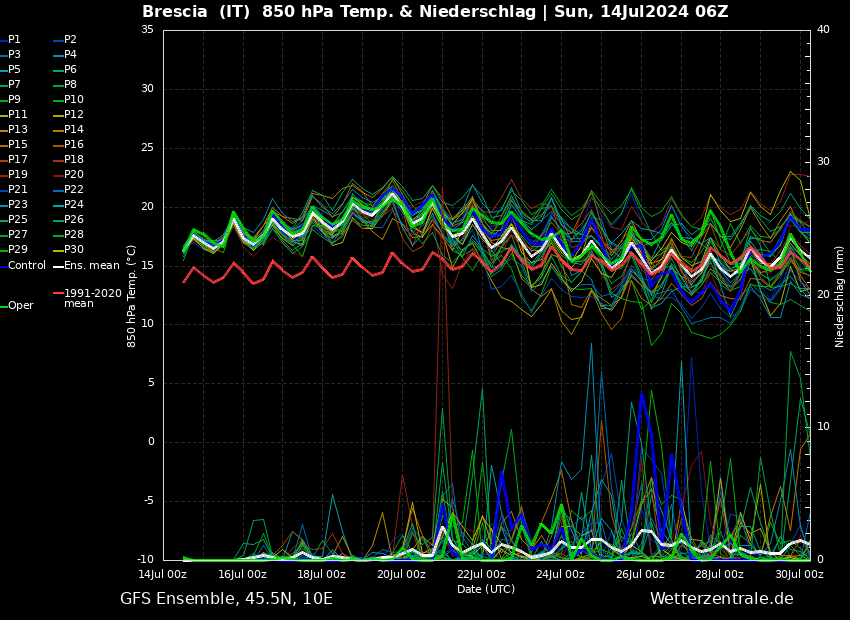850x620 pixels.
Task: Click the 28Jul 00z date tick
Action: click(x=719, y=574)
